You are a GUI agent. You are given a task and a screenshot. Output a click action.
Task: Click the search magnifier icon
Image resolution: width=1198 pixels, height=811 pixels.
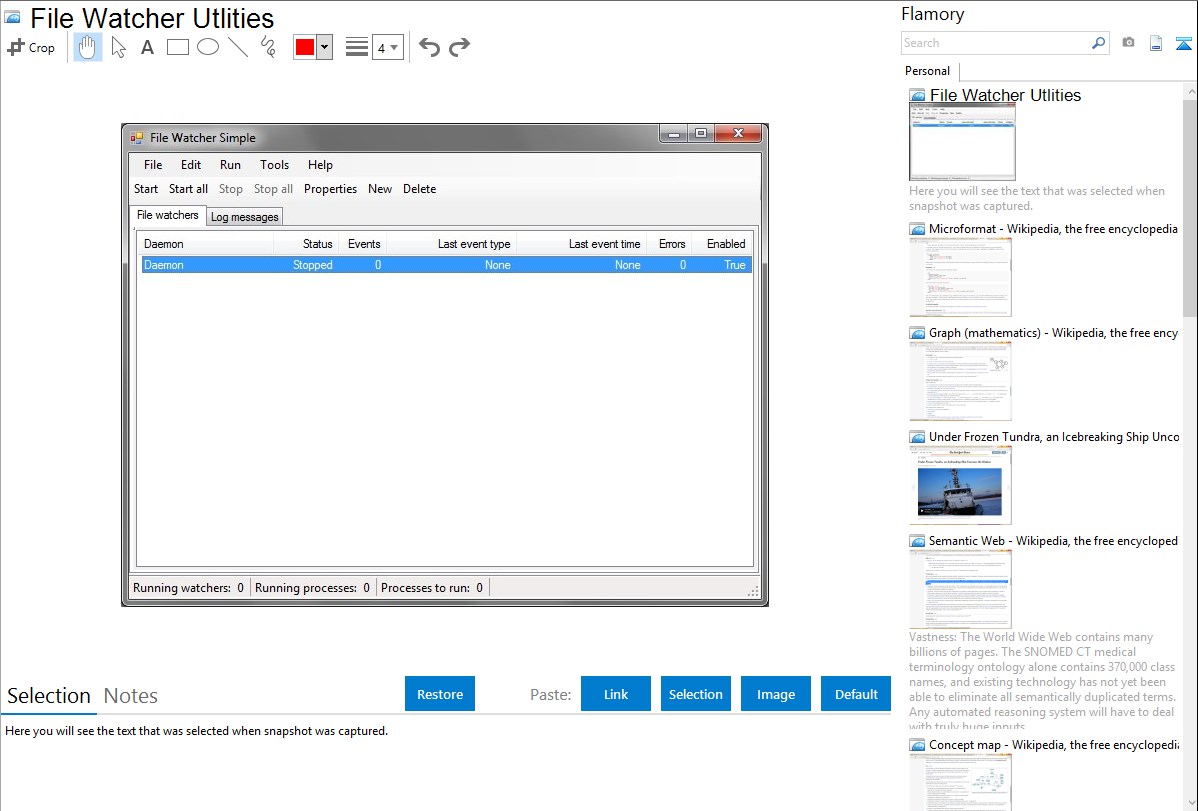pyautogui.click(x=1098, y=43)
